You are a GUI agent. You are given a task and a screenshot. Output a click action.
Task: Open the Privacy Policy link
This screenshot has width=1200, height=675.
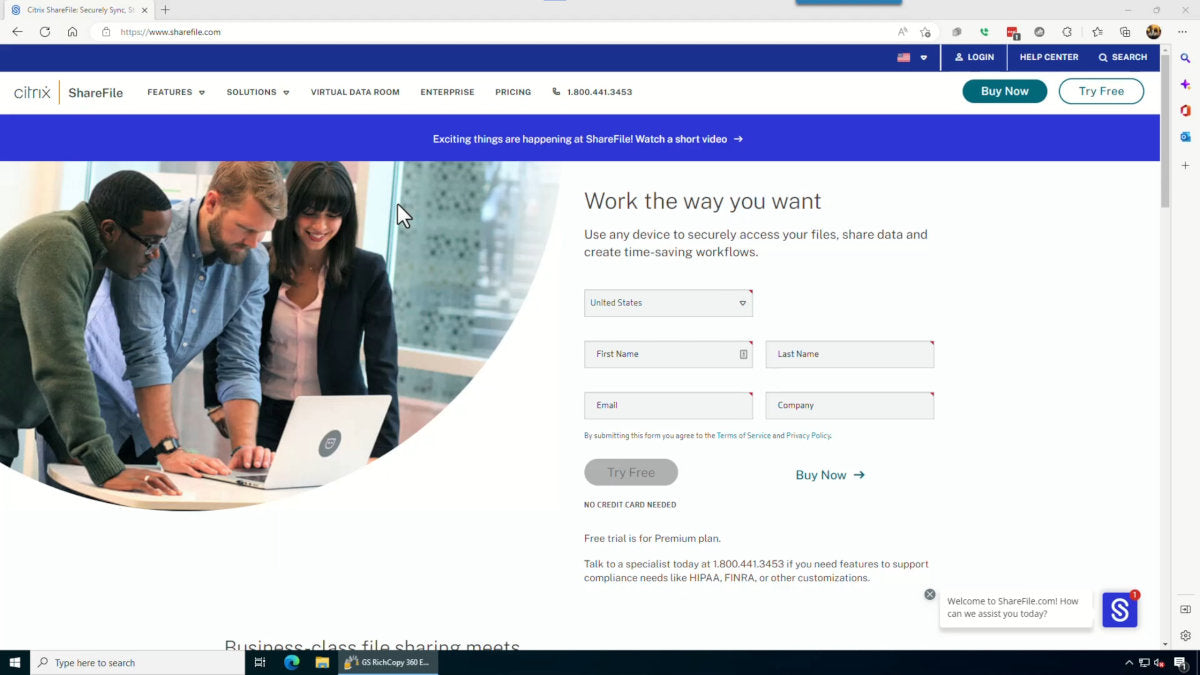[808, 436]
